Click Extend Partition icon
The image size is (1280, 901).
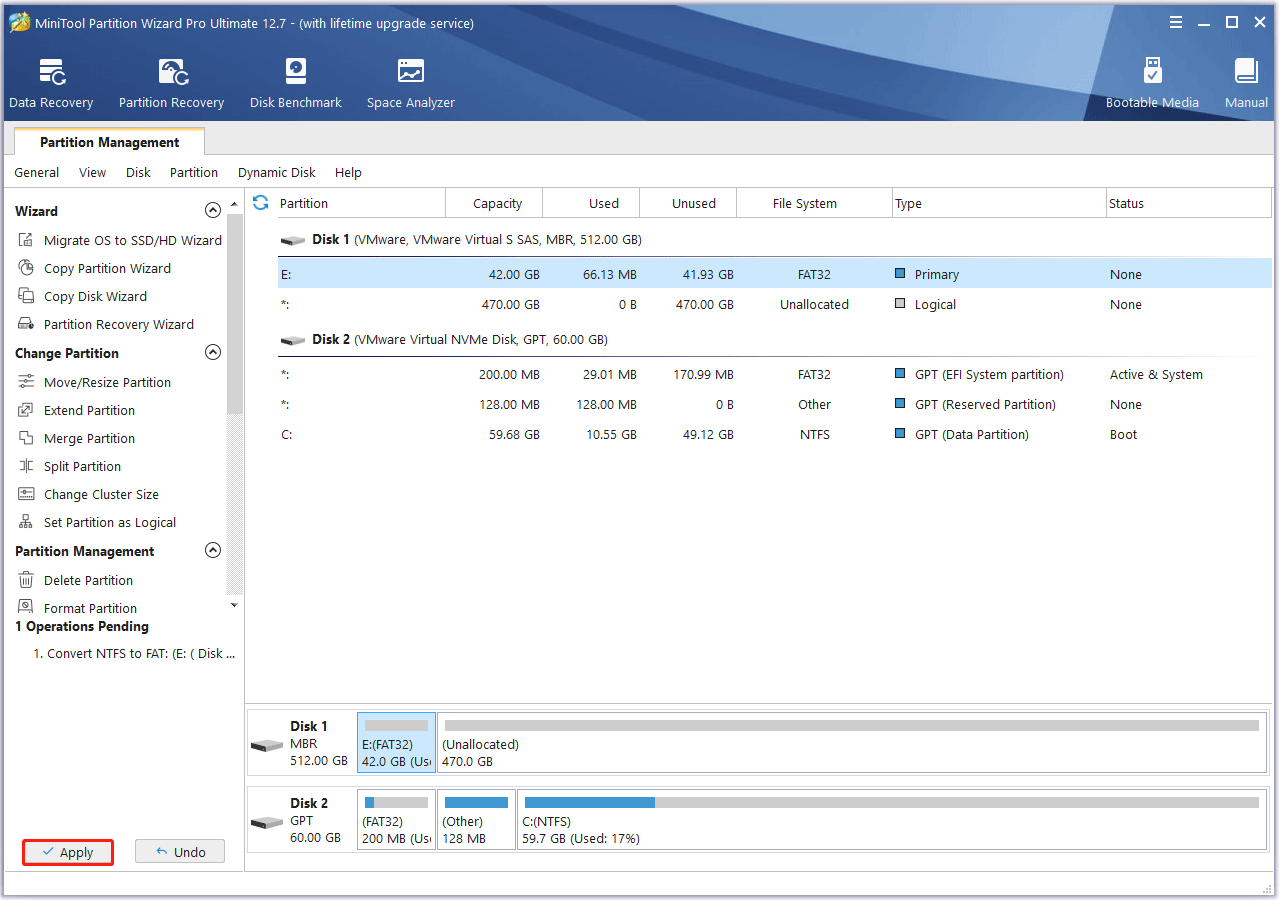coord(26,410)
